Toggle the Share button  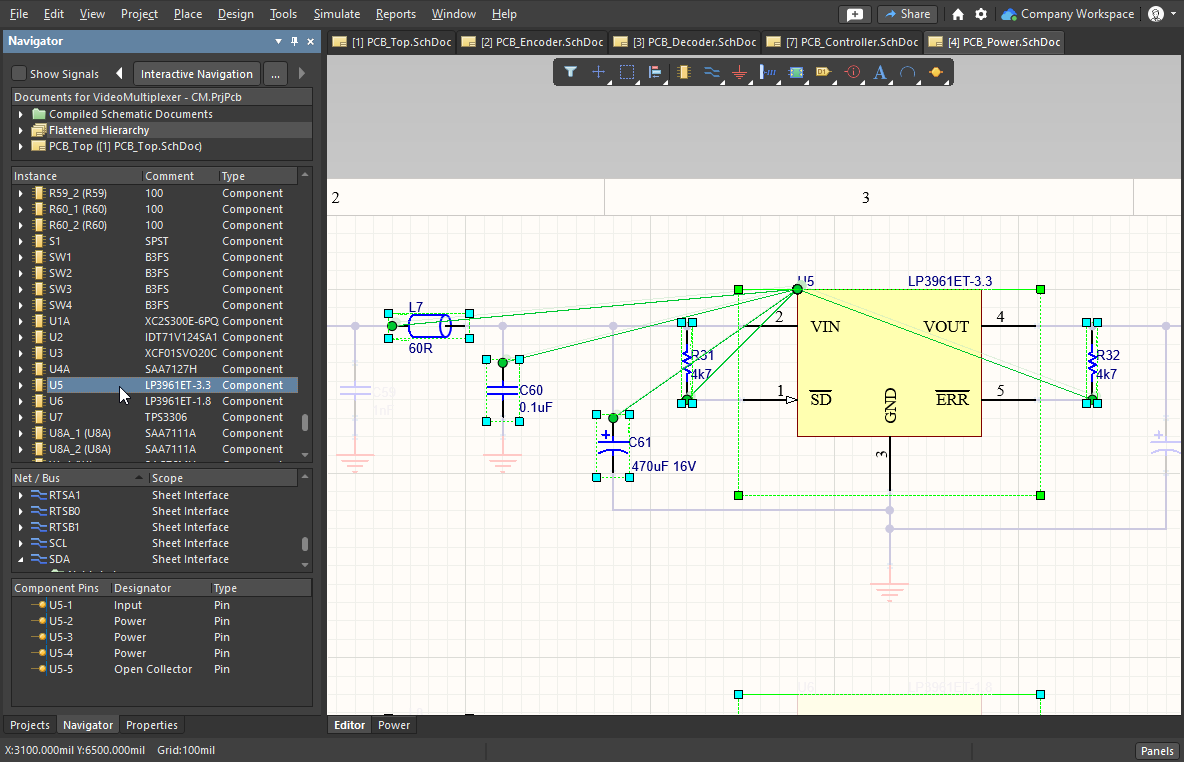(907, 14)
